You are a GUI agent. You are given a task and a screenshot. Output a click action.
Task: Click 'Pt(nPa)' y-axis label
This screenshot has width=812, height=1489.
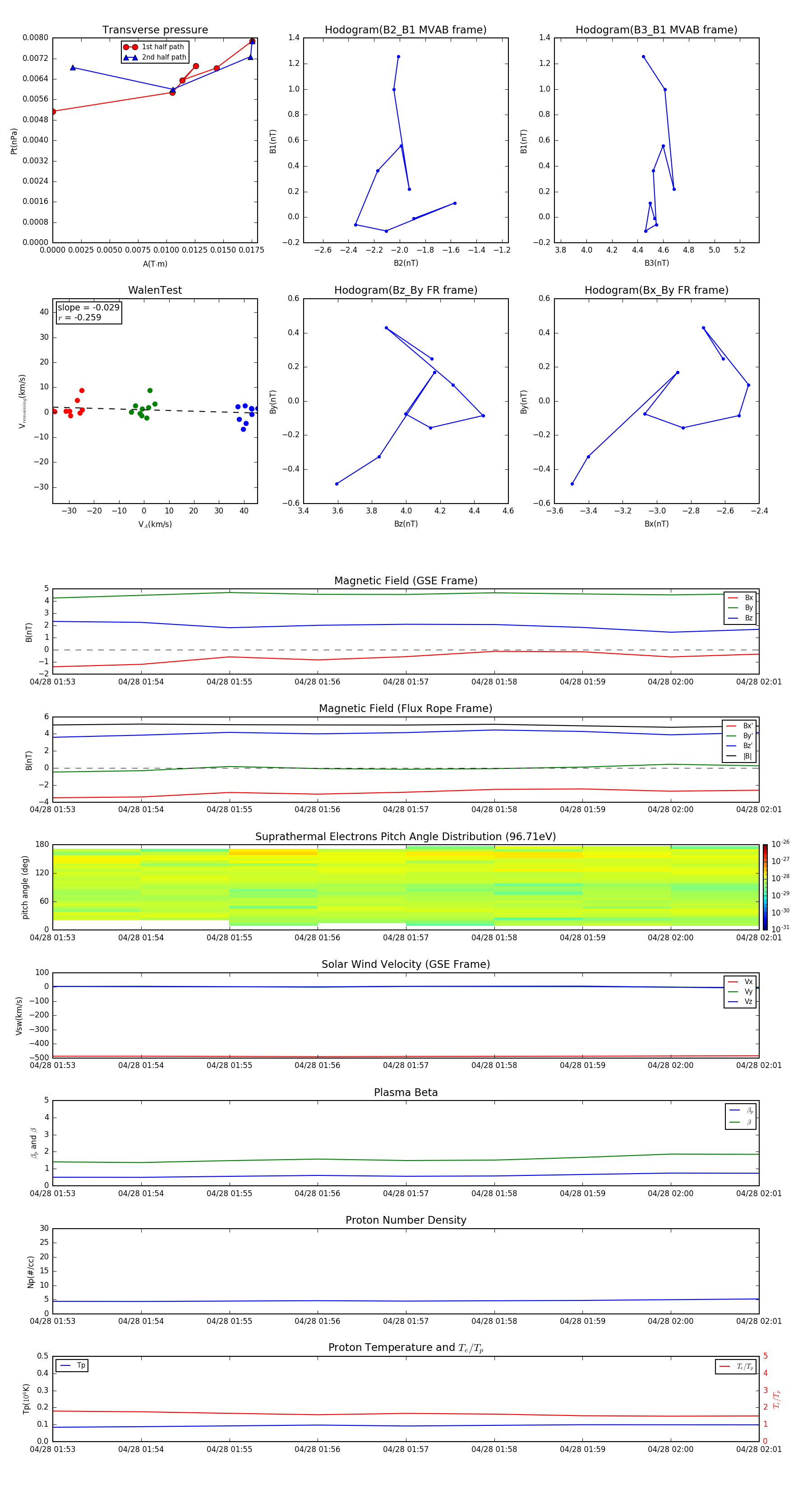[14, 141]
